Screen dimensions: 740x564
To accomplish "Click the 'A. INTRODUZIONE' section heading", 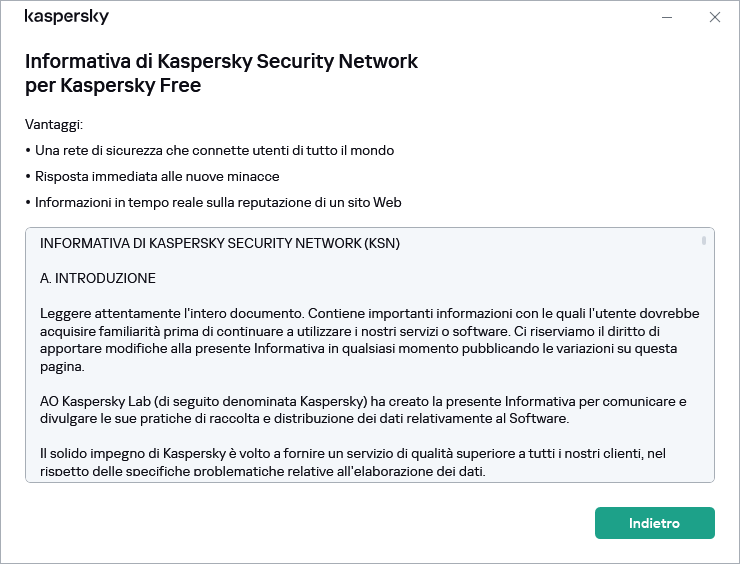I will click(98, 277).
